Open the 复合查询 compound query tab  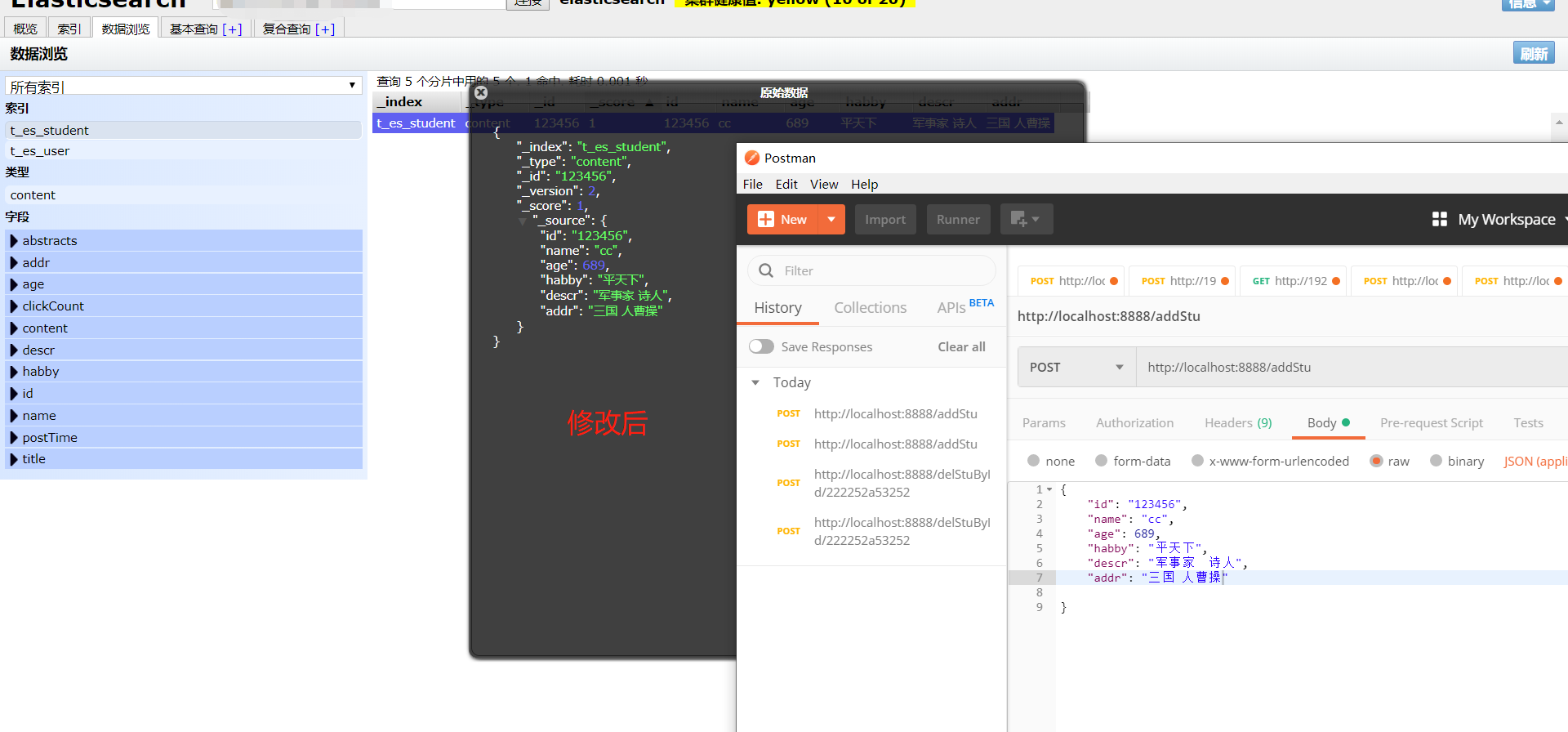coord(299,29)
